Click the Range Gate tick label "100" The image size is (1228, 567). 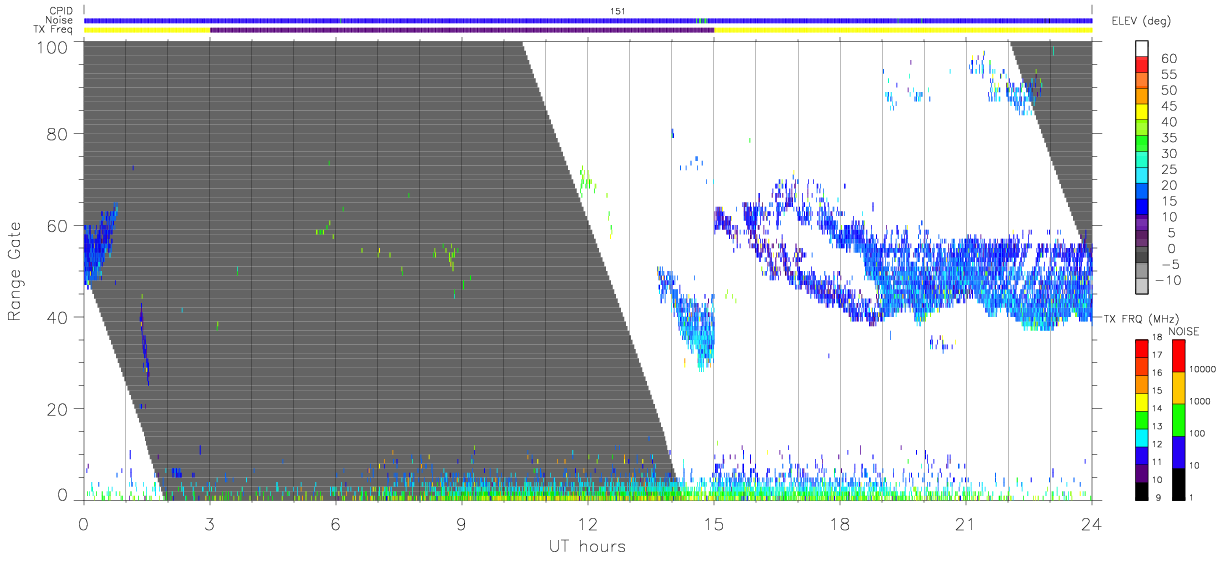click(x=53, y=47)
